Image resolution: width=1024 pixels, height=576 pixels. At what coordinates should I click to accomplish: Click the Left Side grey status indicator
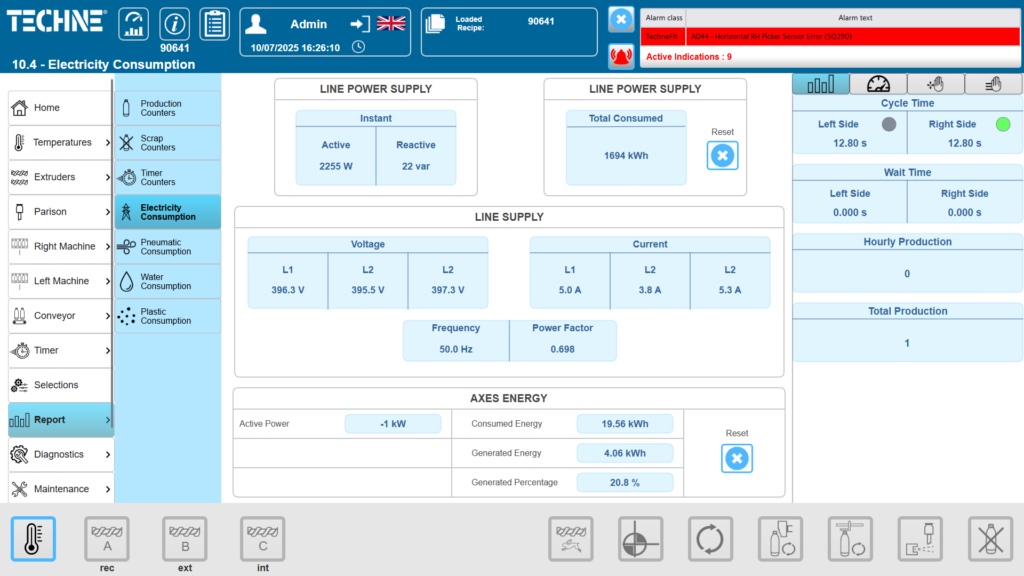[889, 124]
